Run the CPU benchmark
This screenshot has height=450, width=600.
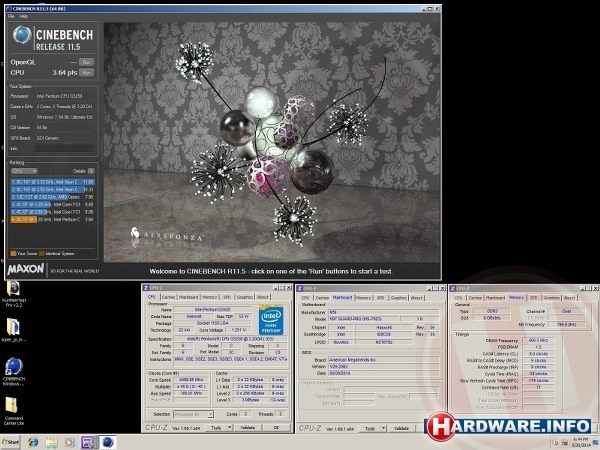click(86, 72)
